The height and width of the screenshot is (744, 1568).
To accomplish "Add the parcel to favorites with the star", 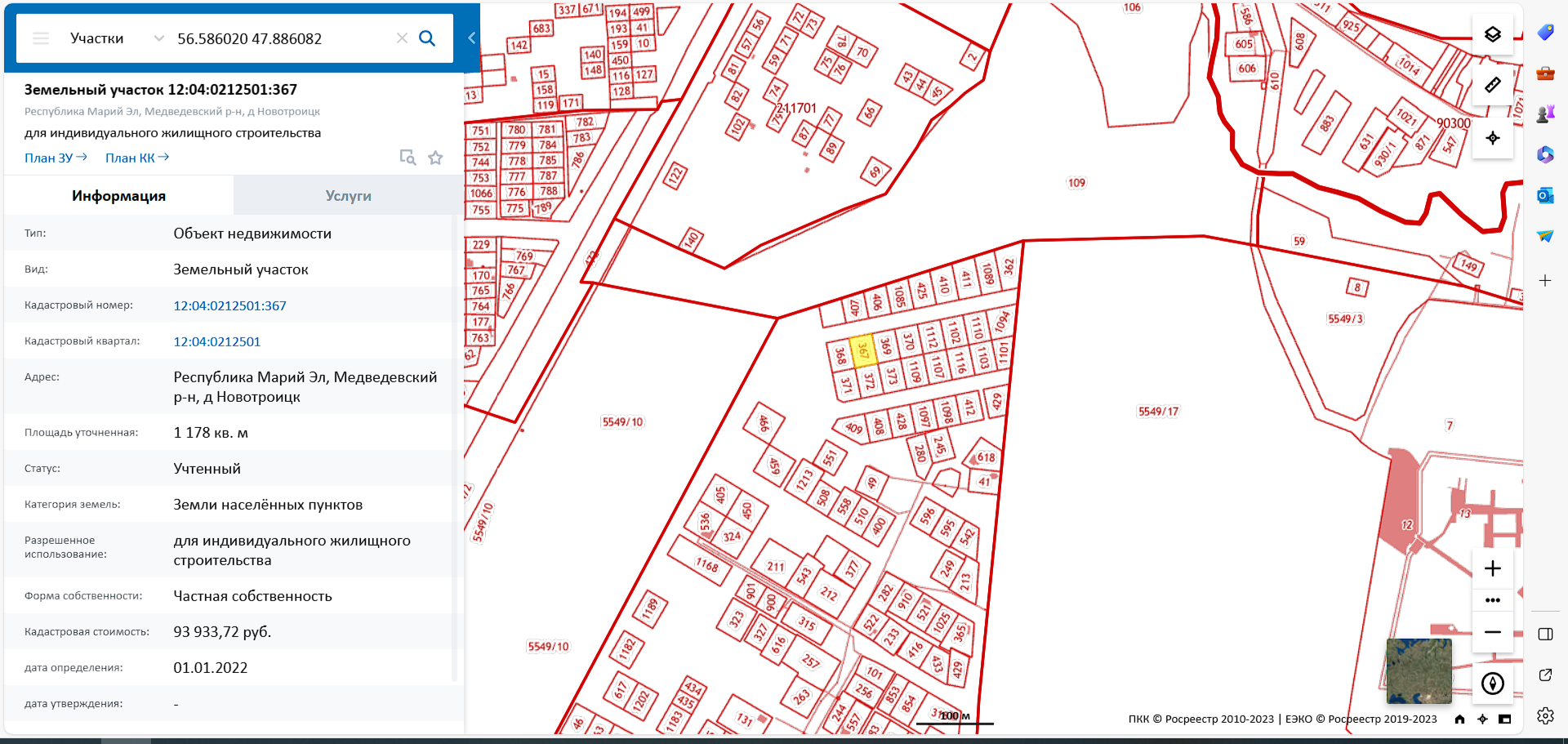I will coord(436,157).
